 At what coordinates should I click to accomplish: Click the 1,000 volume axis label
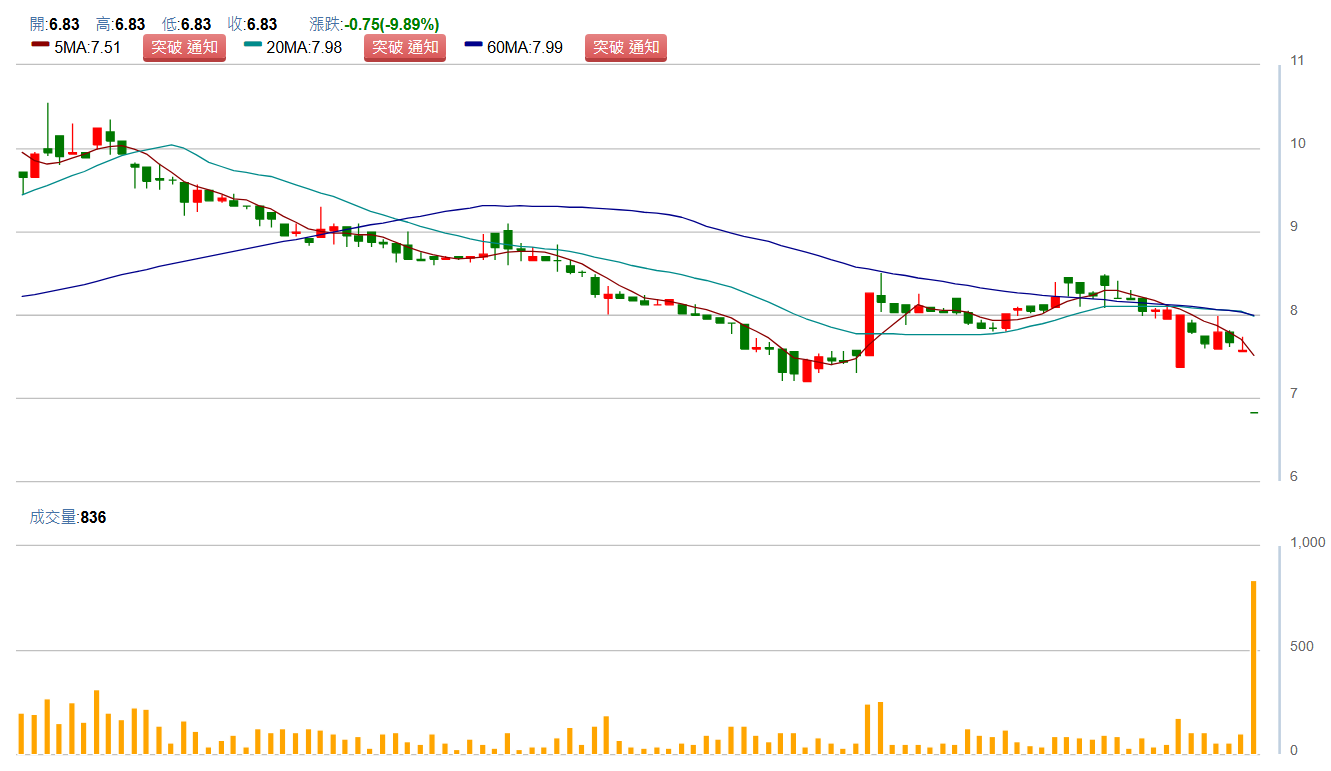click(1308, 542)
